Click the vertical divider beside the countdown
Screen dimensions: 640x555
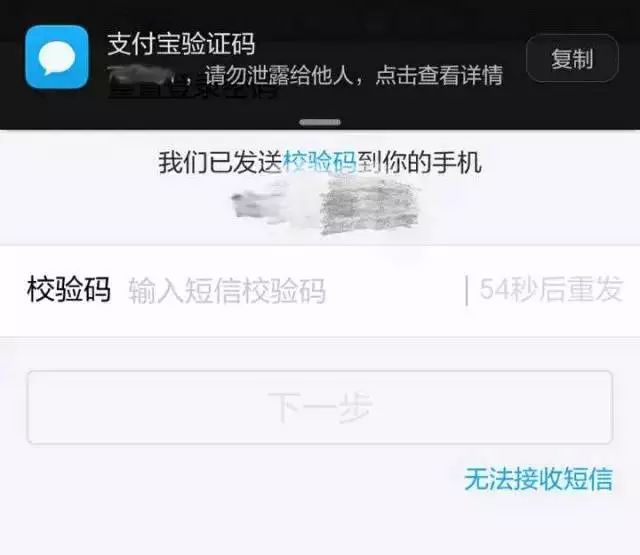[467, 290]
